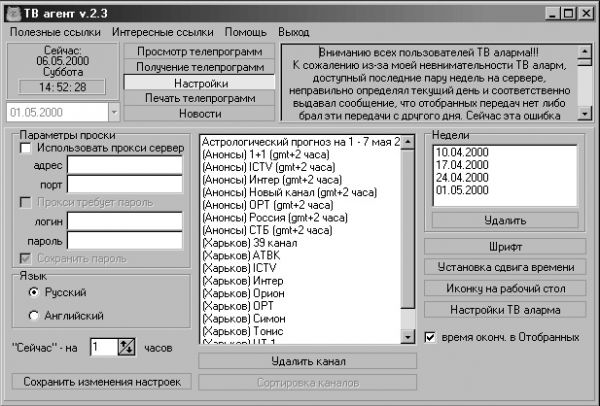Image resolution: width=600 pixels, height=406 pixels.
Task: Open the Полезные ссылки menu
Action: (x=55, y=32)
